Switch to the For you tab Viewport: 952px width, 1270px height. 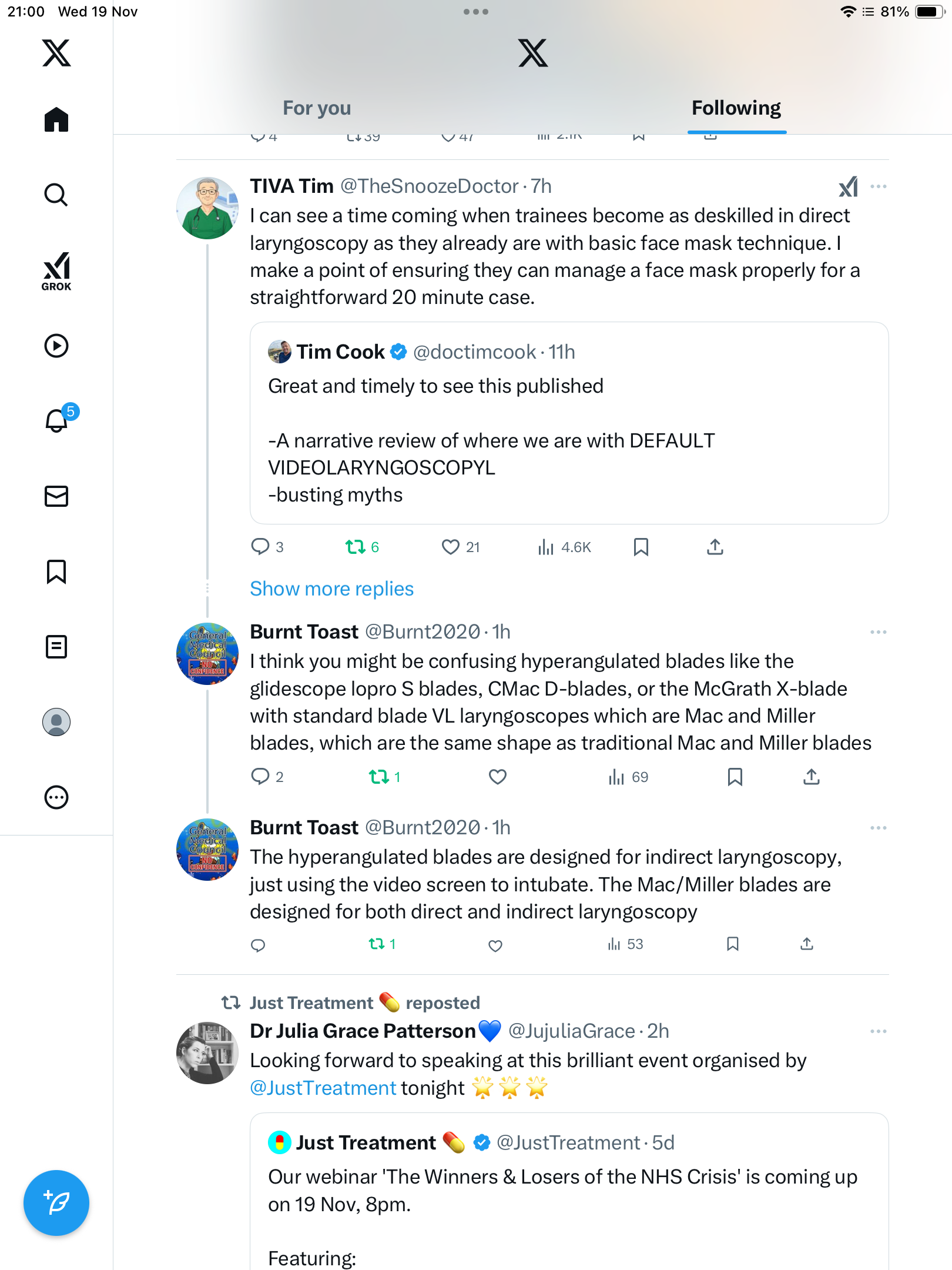click(317, 108)
